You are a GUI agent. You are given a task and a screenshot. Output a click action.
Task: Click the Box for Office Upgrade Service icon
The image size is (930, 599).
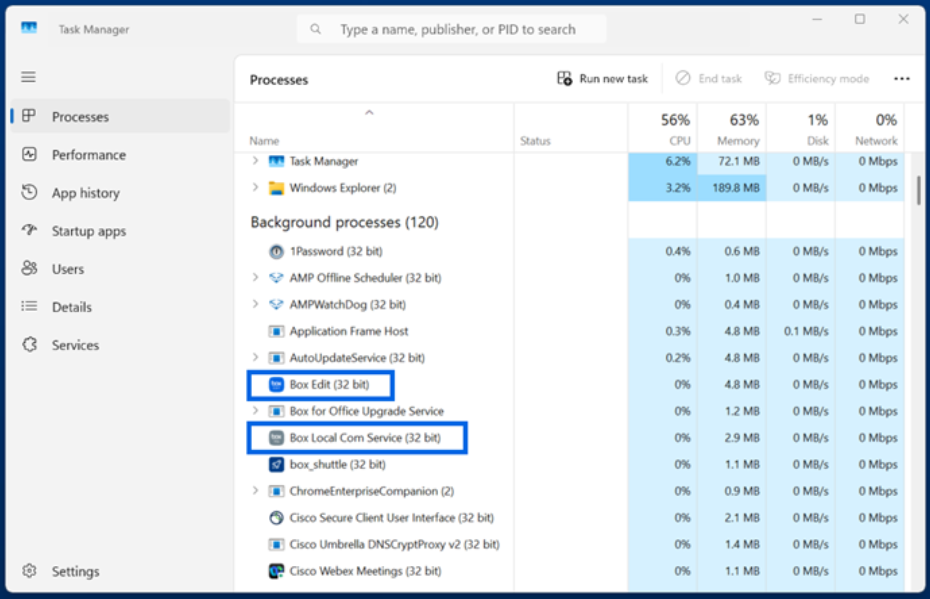coord(276,412)
